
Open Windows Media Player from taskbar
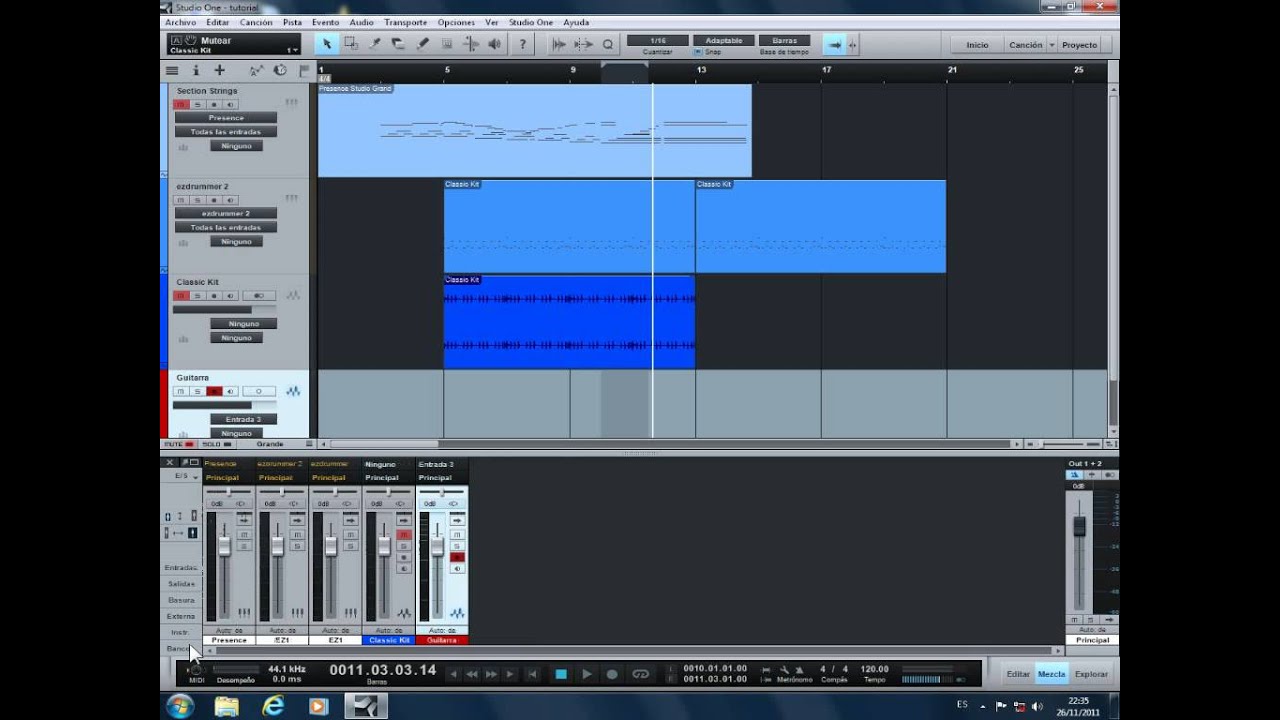pos(318,706)
